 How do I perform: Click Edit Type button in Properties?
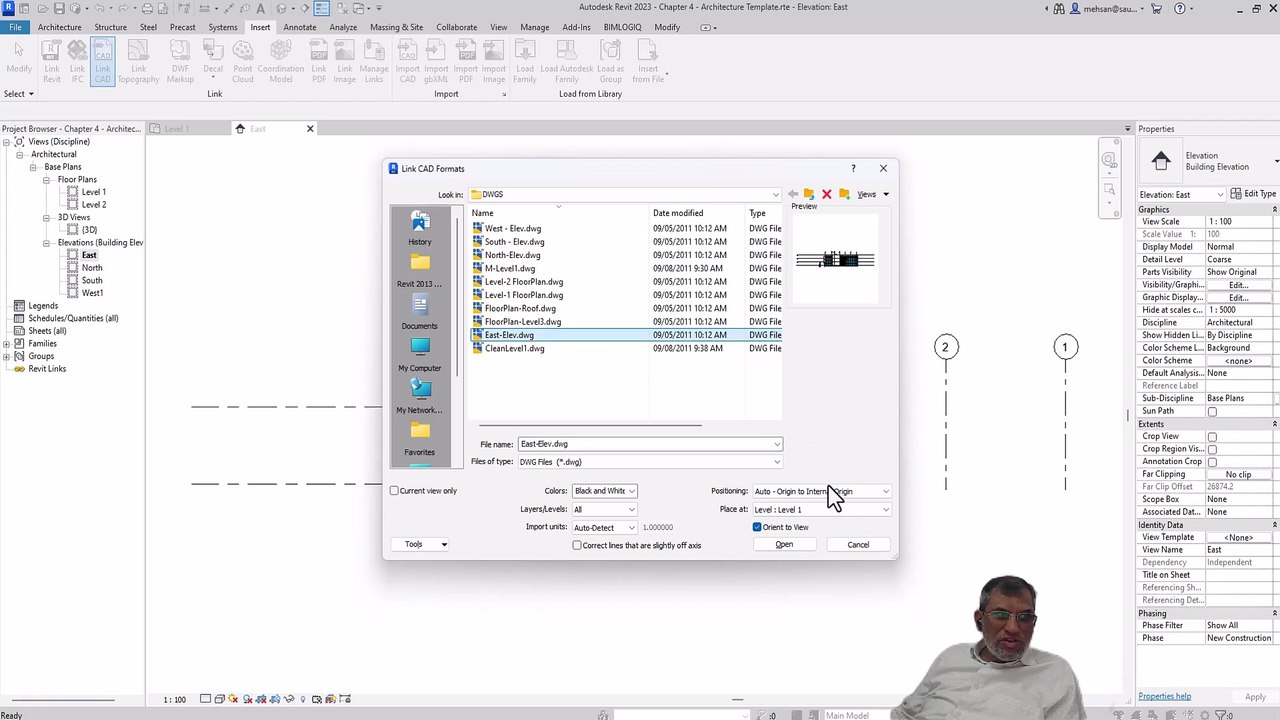coord(1253,194)
